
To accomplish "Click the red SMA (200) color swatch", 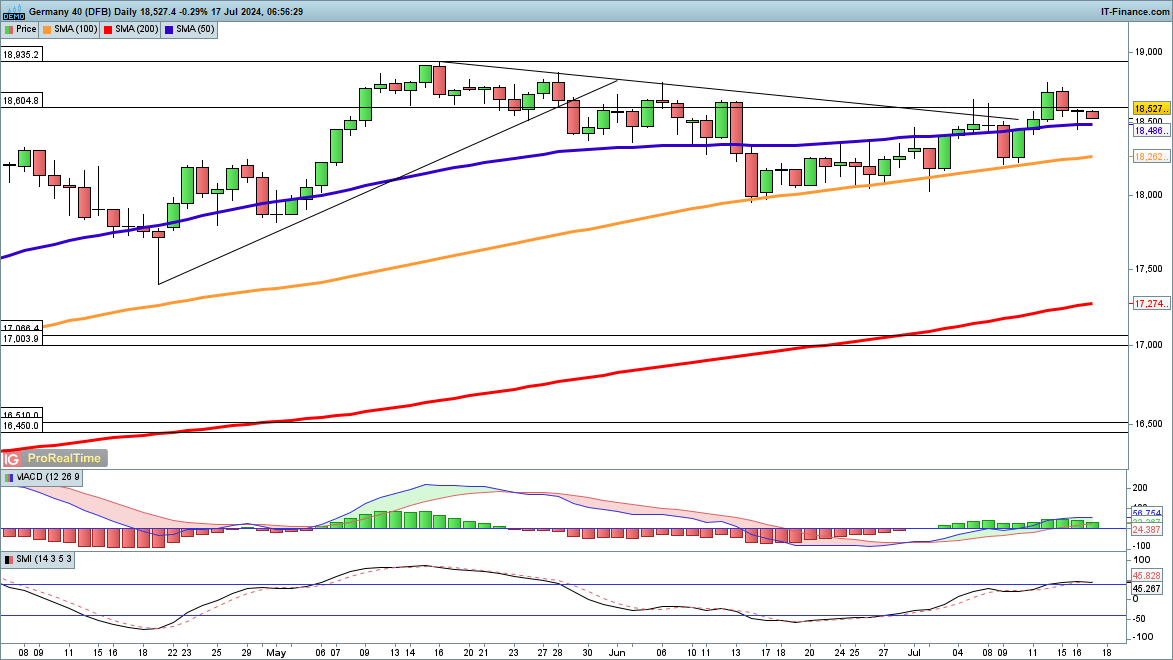I will [x=108, y=30].
